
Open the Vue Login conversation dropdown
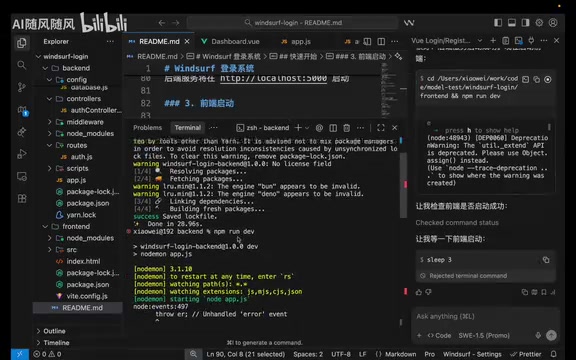click(479, 40)
